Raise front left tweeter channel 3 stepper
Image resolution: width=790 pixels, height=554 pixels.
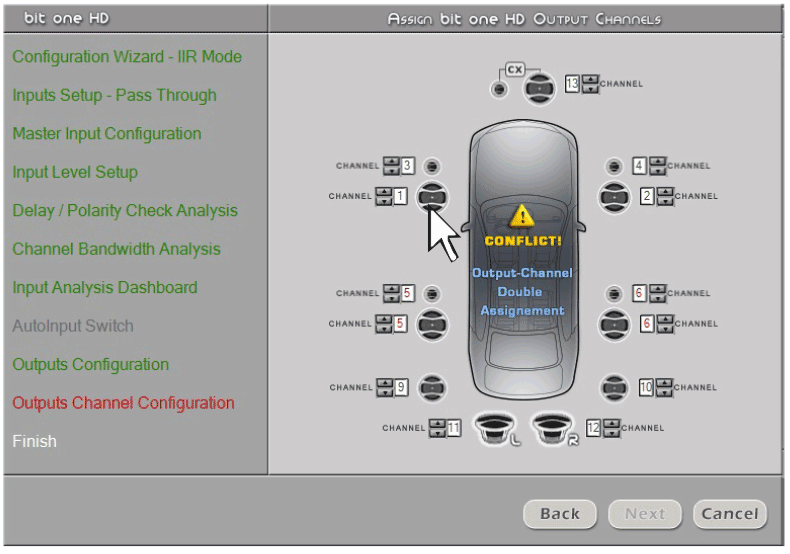391,161
